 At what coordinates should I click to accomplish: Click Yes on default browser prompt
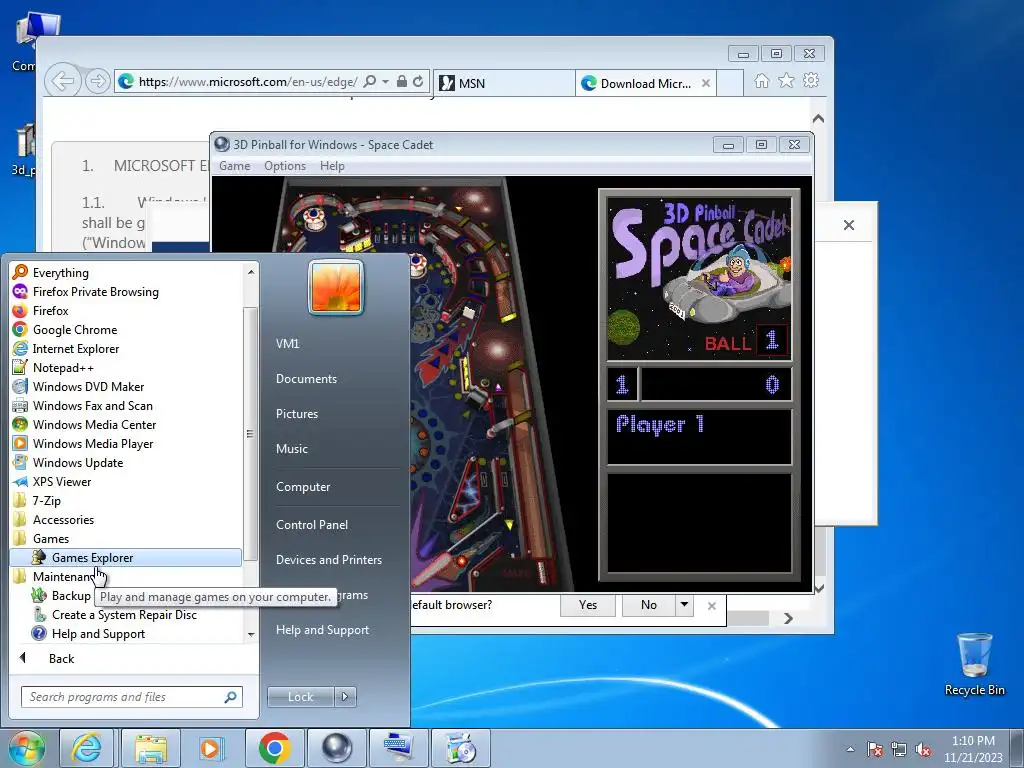[588, 605]
